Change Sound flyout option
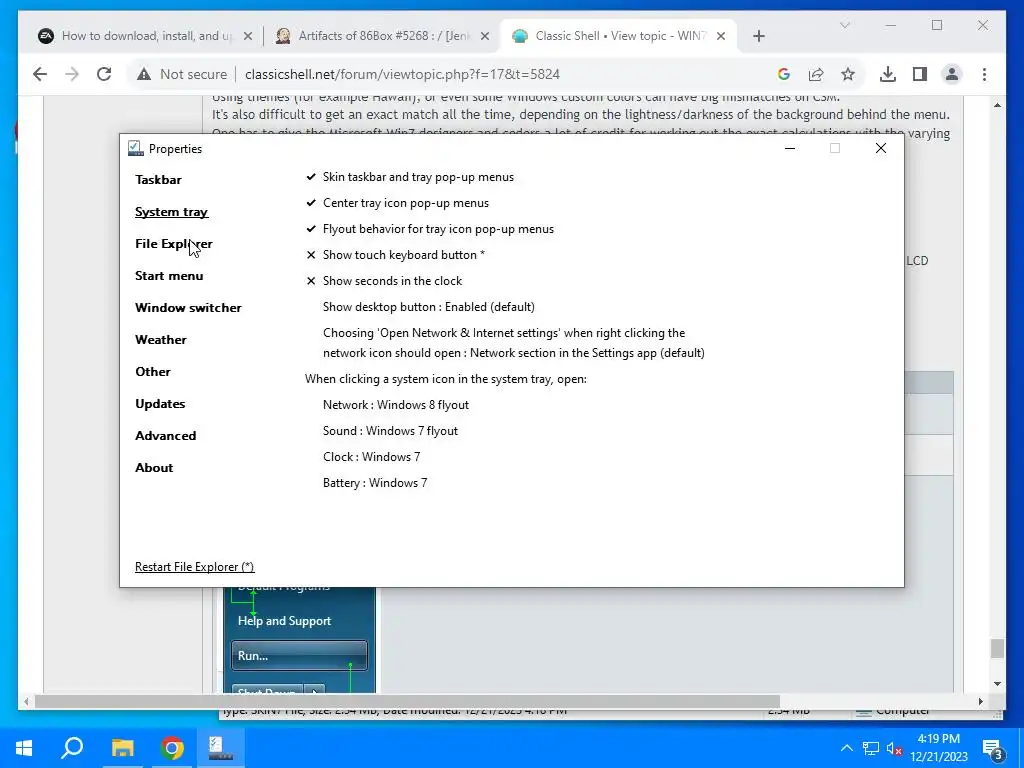 390,431
